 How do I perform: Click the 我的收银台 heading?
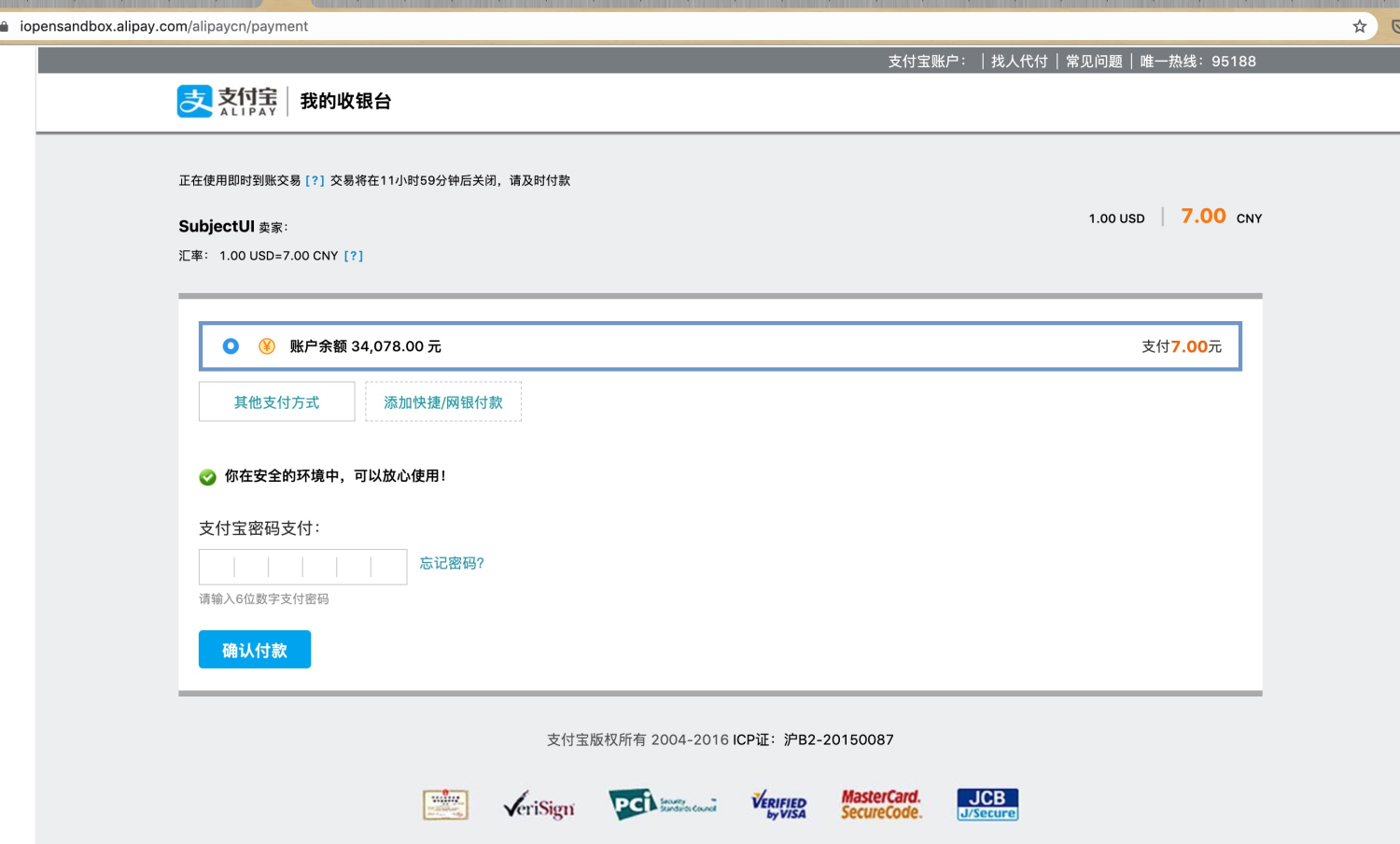tap(345, 101)
